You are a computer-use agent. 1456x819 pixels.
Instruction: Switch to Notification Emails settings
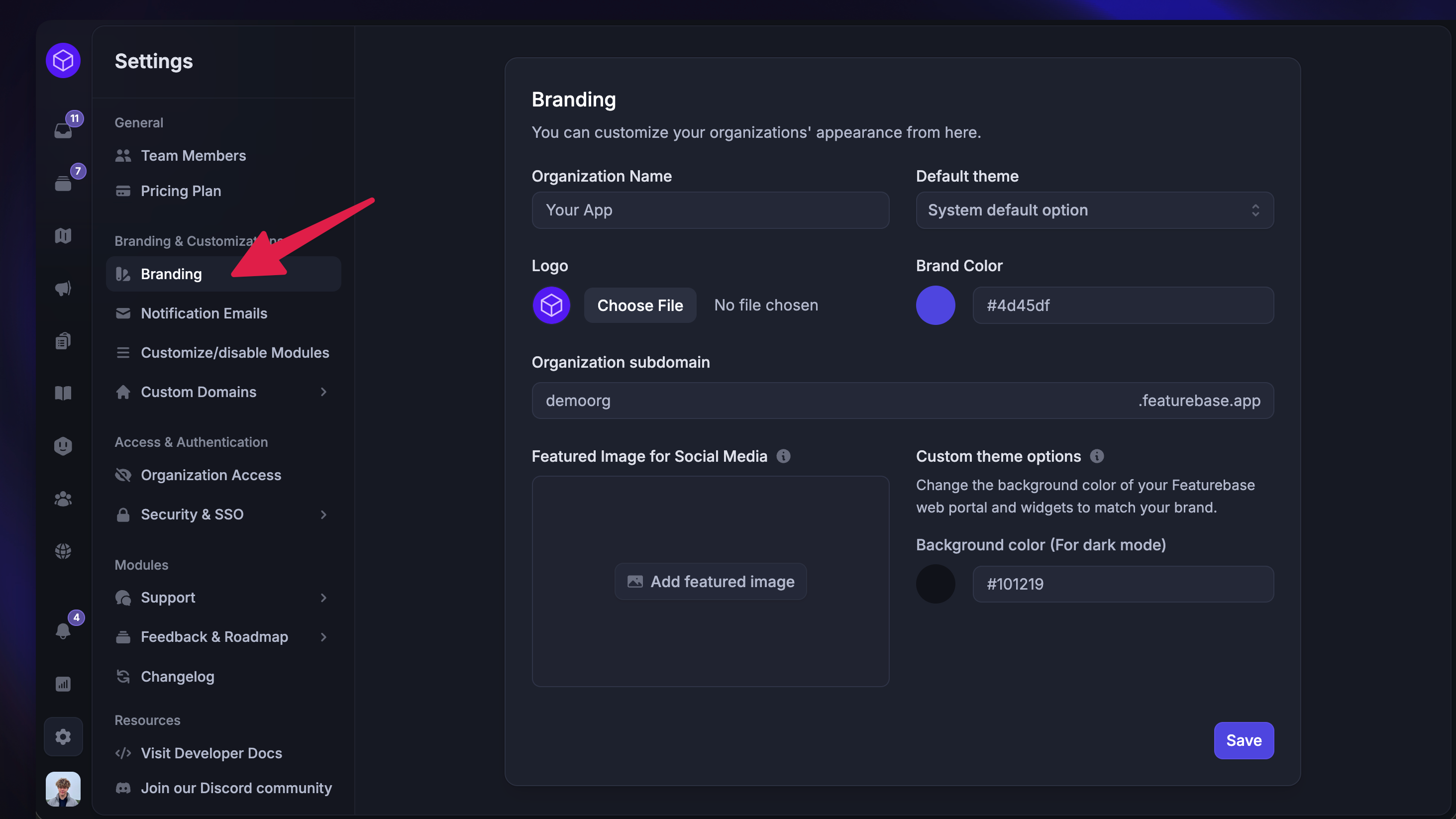click(204, 313)
